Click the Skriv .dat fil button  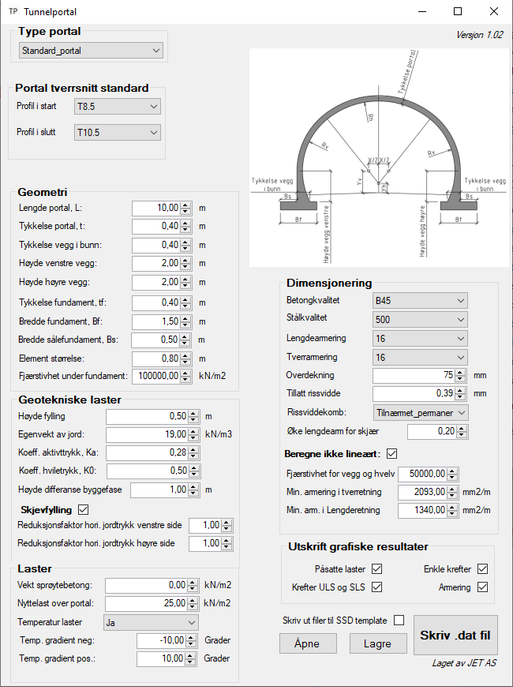[x=455, y=635]
